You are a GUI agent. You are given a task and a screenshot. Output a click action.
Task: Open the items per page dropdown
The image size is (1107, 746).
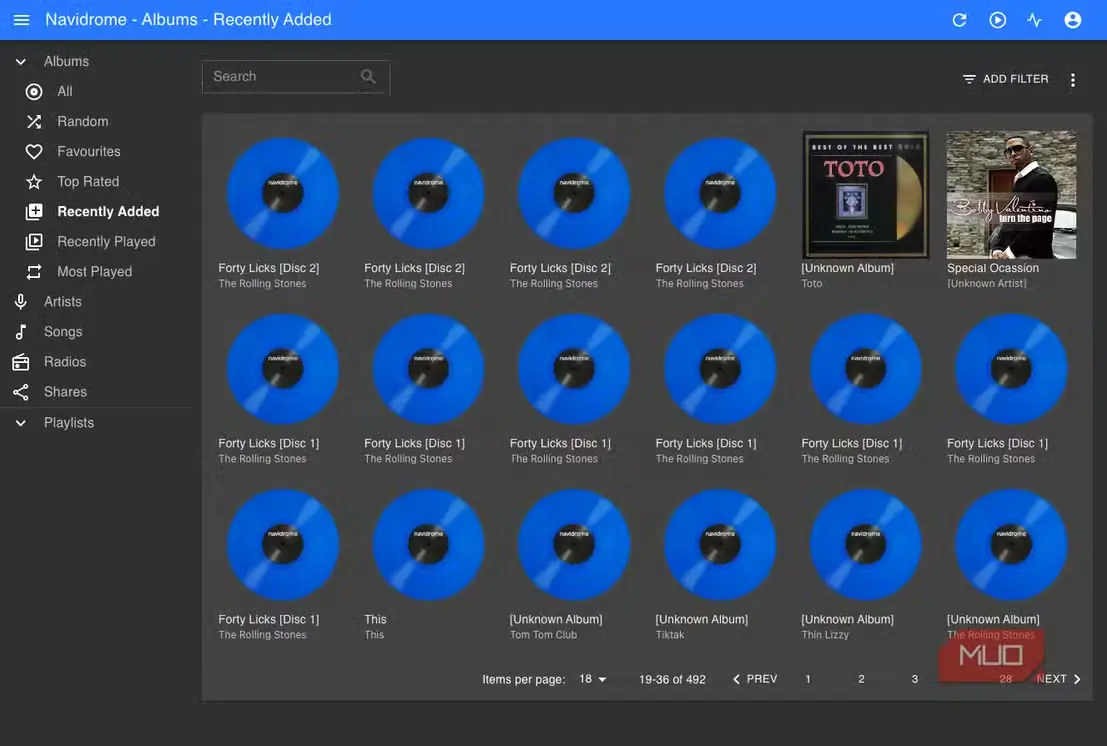coord(592,679)
